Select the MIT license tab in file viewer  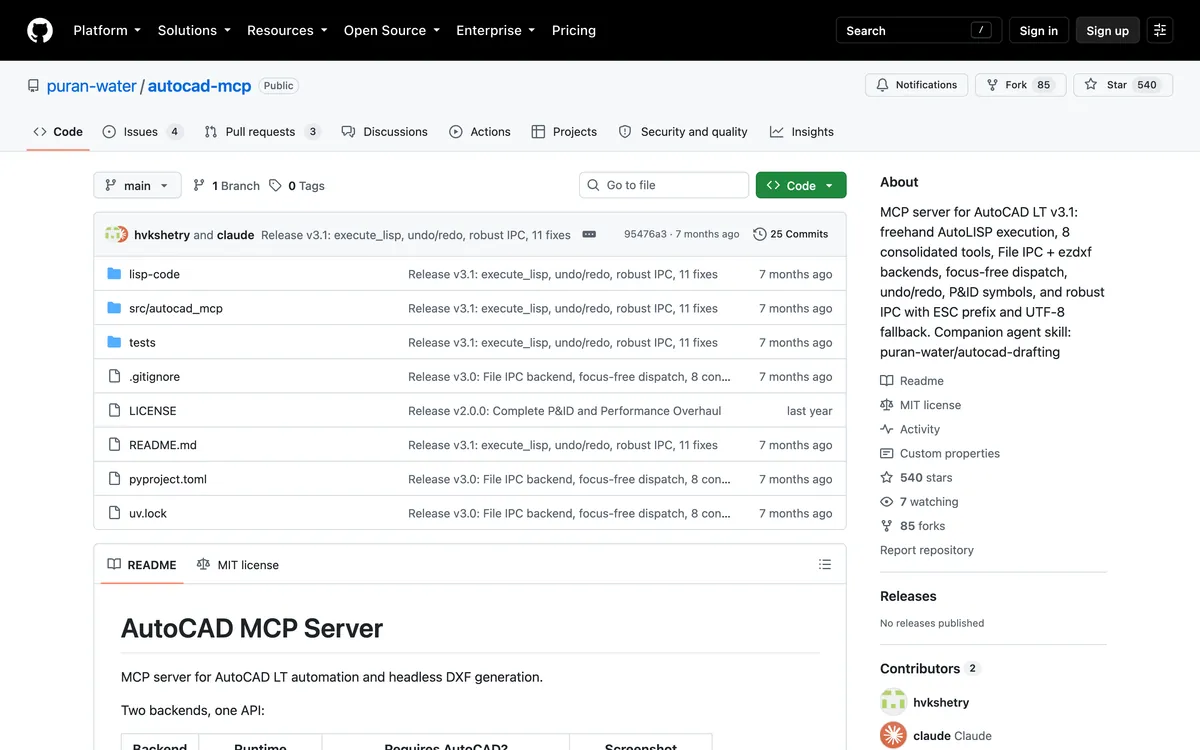pyautogui.click(x=238, y=565)
